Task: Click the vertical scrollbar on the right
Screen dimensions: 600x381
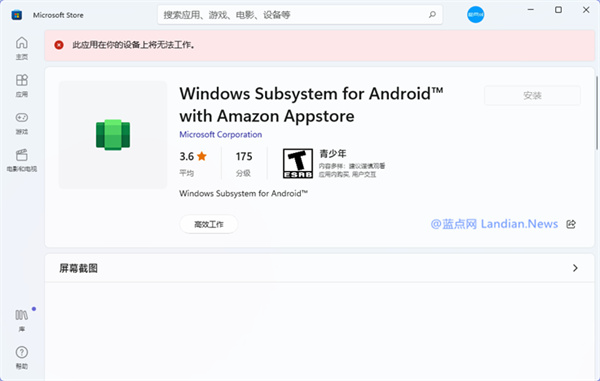Action: (x=597, y=113)
